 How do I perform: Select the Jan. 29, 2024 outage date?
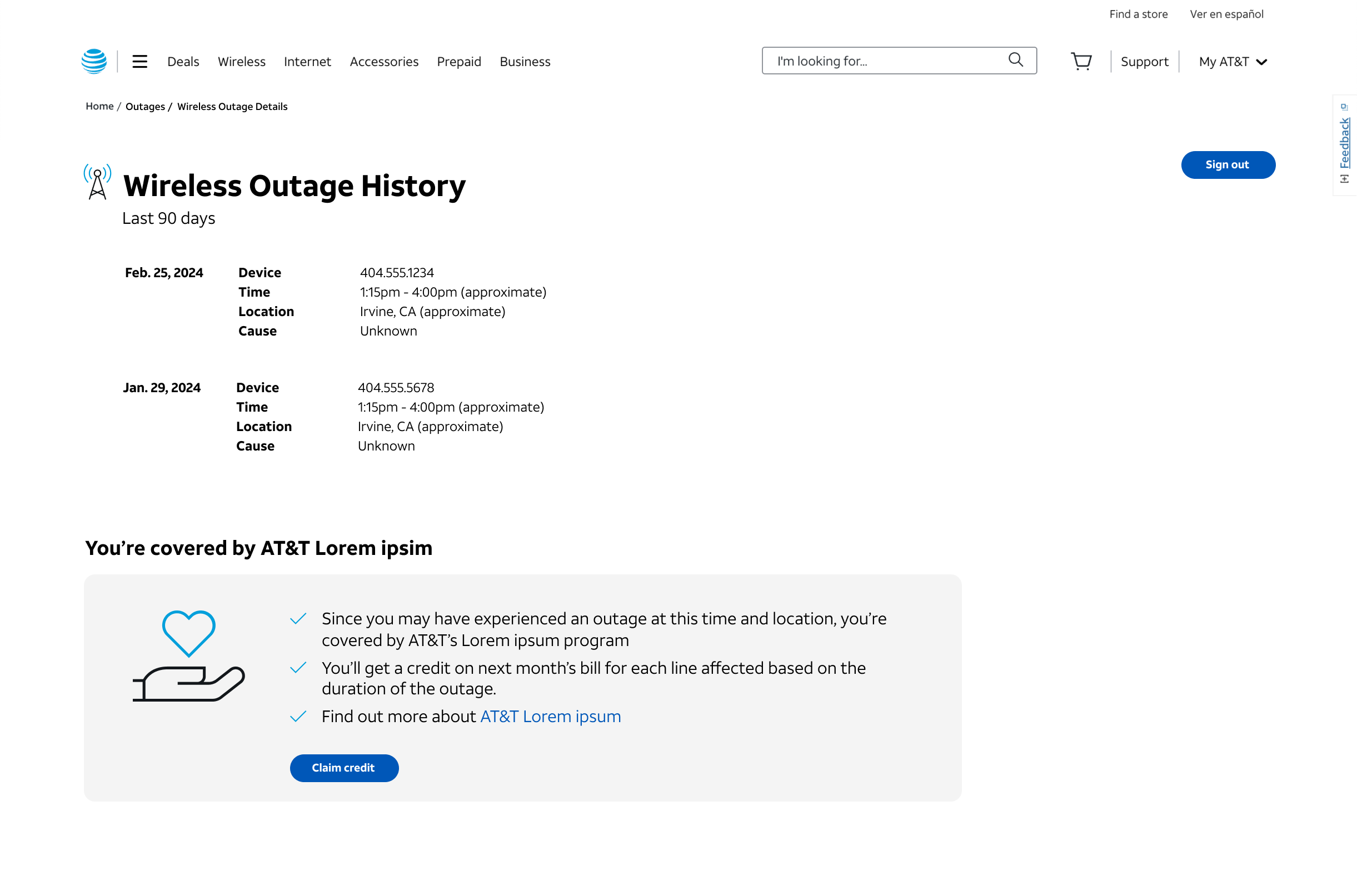click(162, 387)
